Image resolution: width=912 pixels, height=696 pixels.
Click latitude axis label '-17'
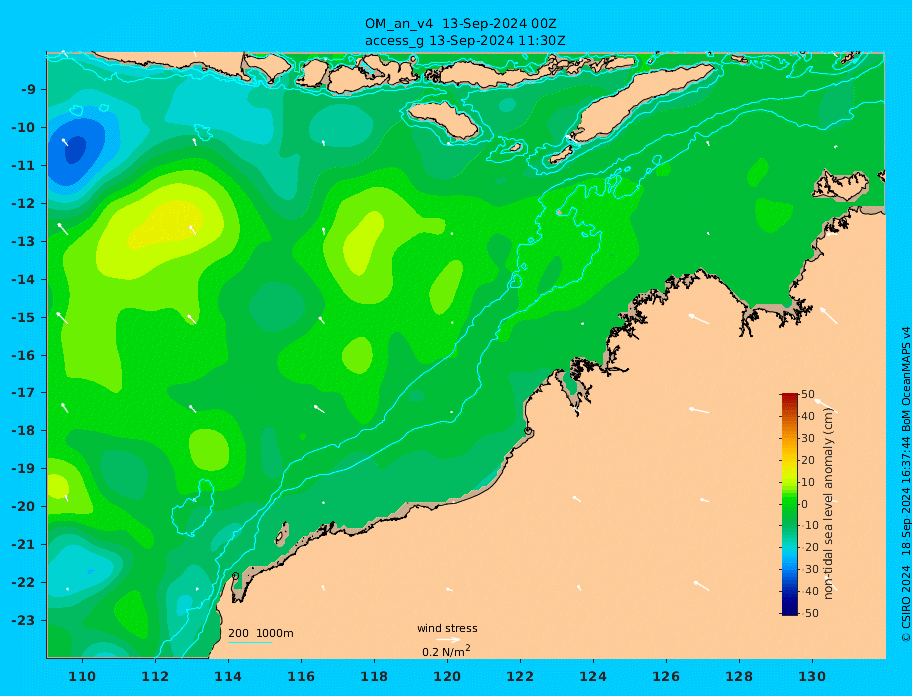23,392
